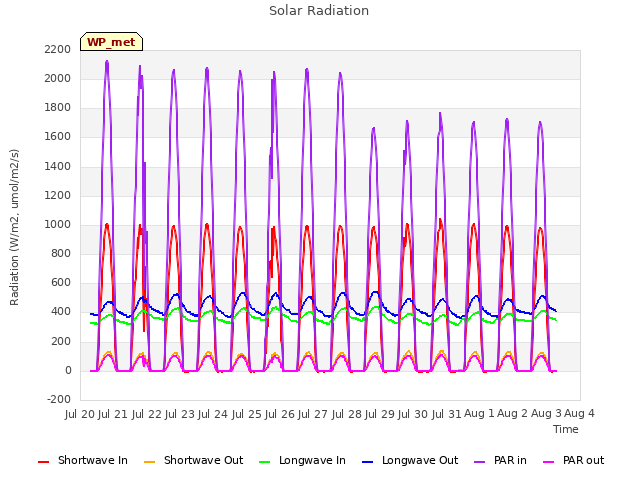The image size is (640, 480).
Task: Click the Jul 28 x-axis tick label
Action: point(347,414)
